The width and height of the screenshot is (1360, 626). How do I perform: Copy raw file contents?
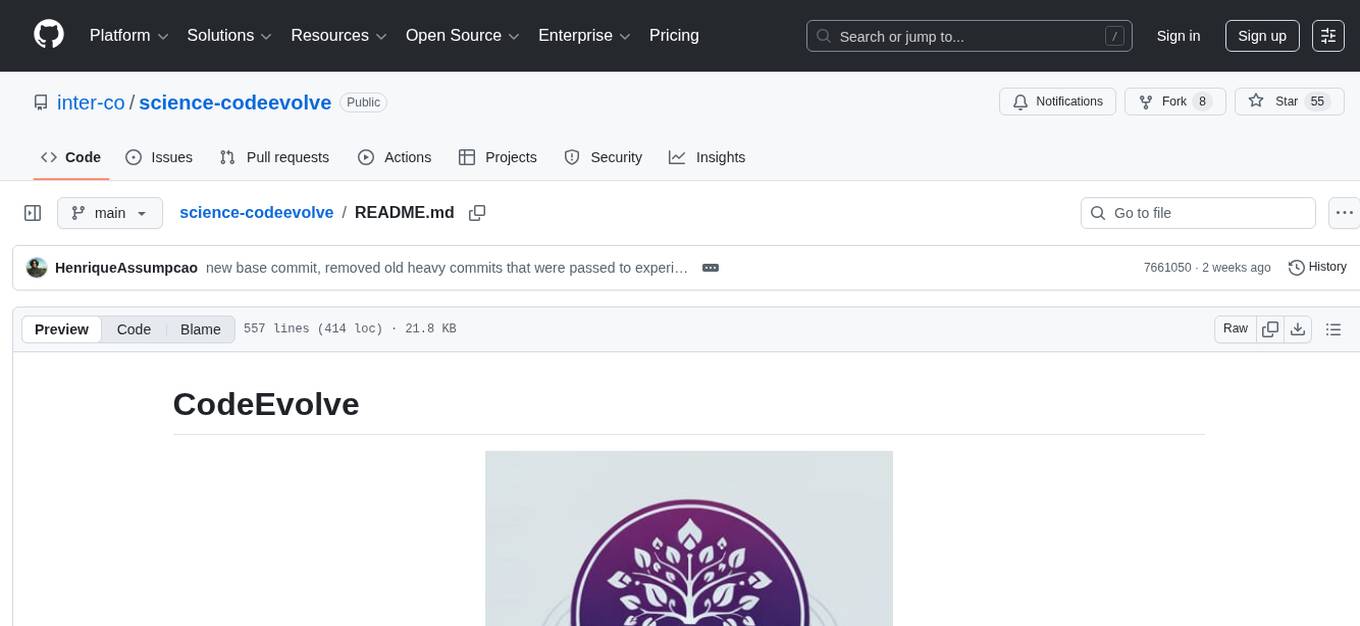click(1271, 329)
